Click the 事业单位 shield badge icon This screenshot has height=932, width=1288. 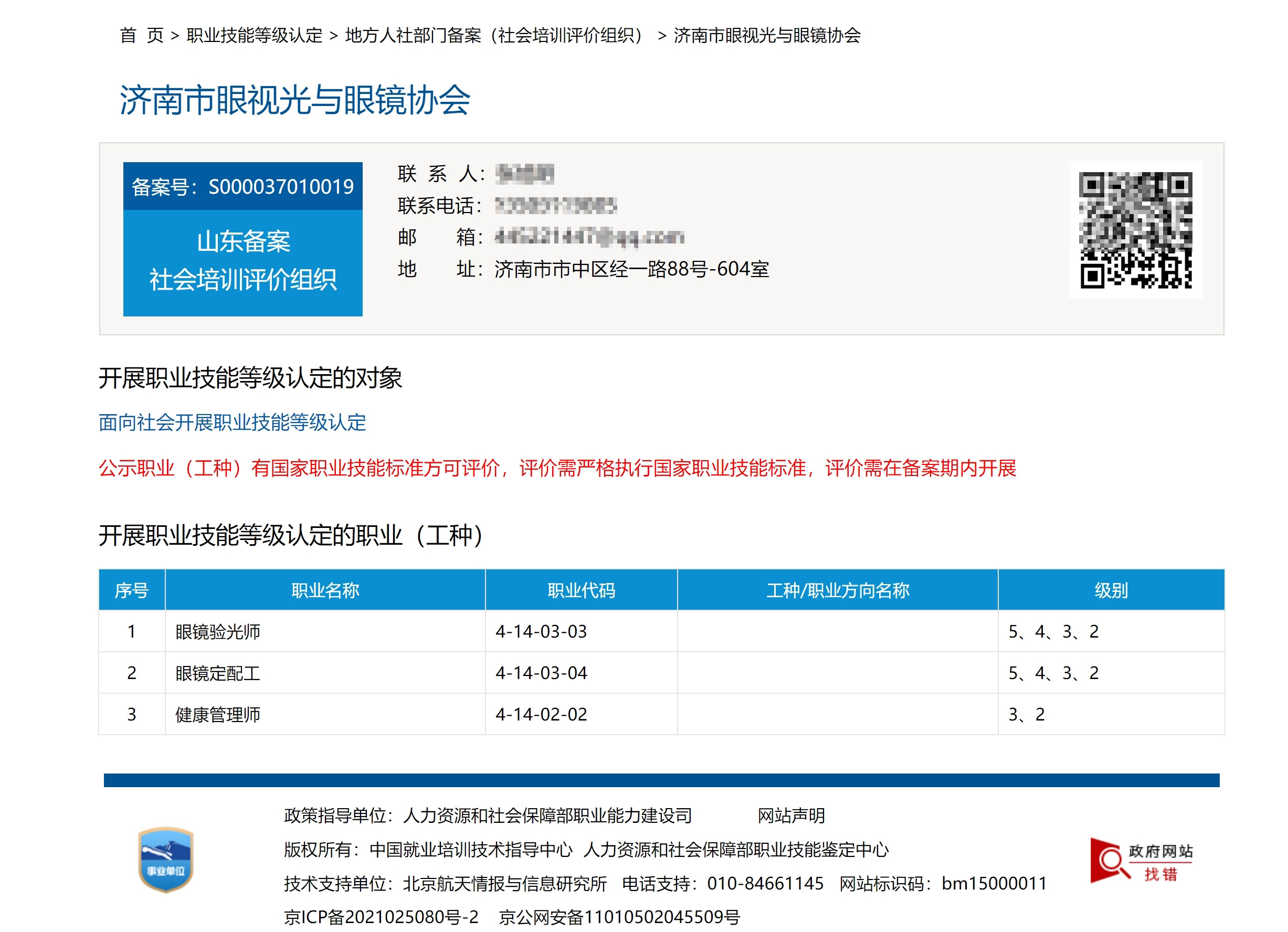click(x=166, y=859)
